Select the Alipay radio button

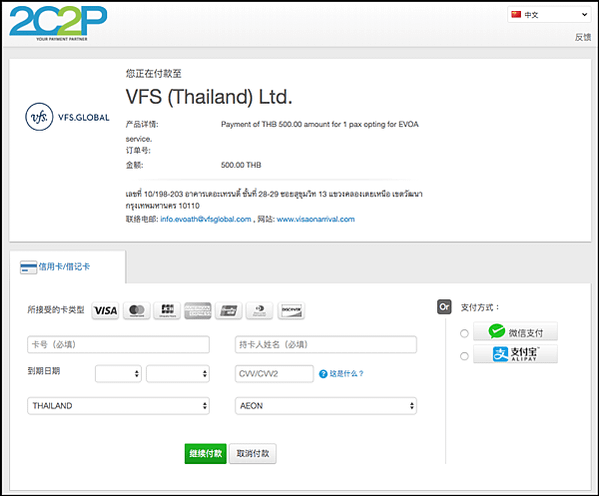[x=464, y=356]
